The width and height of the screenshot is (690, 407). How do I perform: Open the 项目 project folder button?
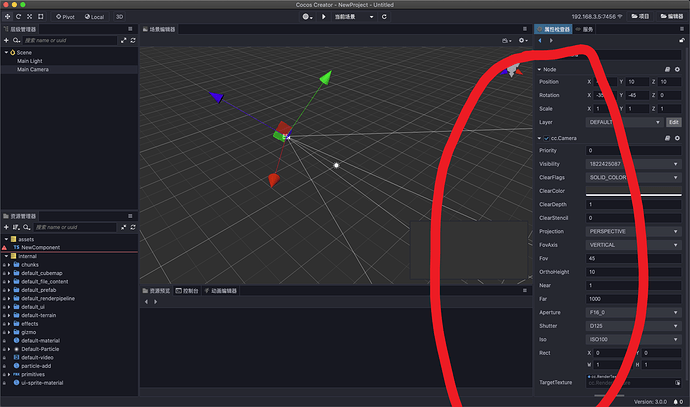click(x=640, y=16)
